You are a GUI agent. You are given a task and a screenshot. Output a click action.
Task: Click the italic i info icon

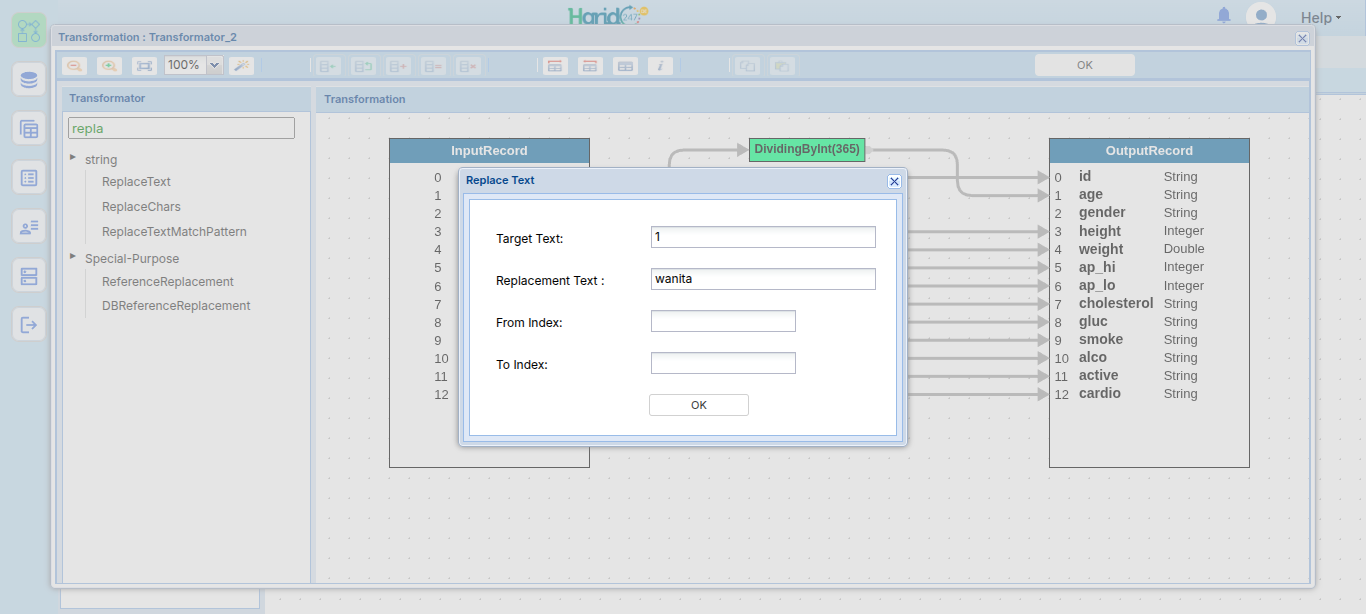[x=660, y=66]
